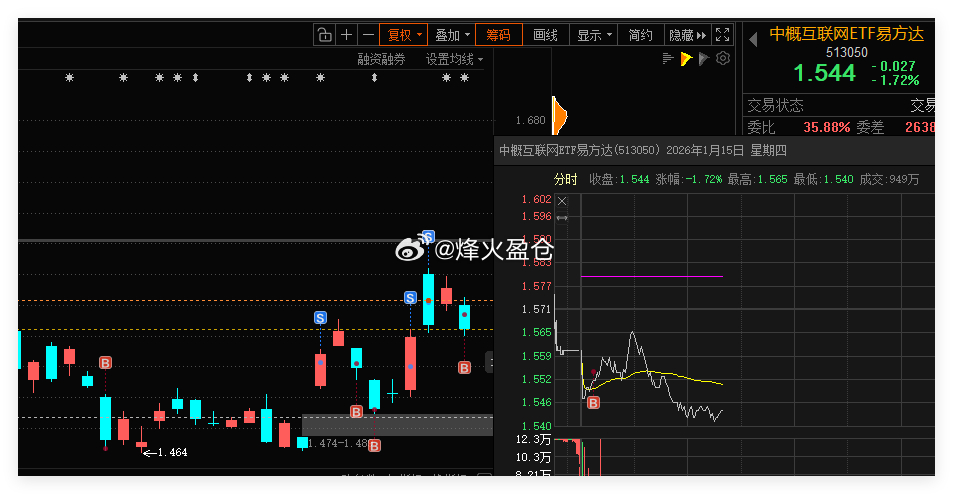Click stock name 中概互联网ETF易方达

pyautogui.click(x=846, y=33)
